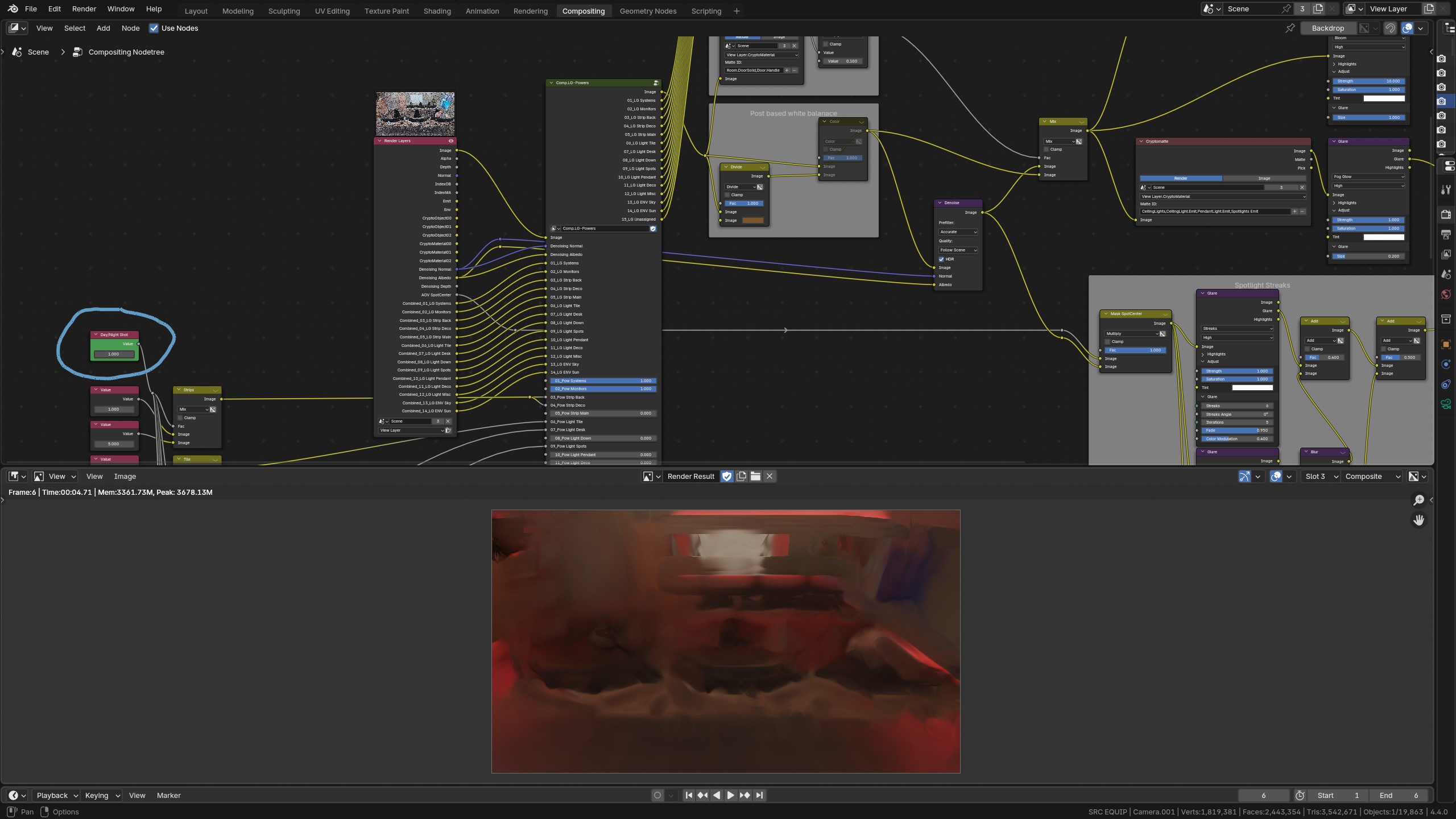Play the animation forward

(731, 796)
